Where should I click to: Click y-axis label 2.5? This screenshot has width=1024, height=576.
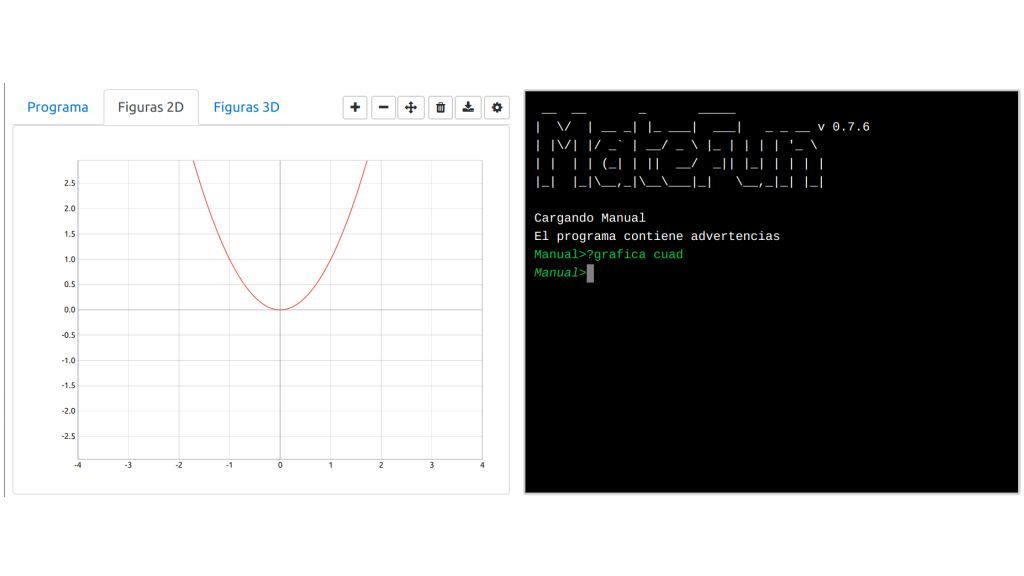70,184
